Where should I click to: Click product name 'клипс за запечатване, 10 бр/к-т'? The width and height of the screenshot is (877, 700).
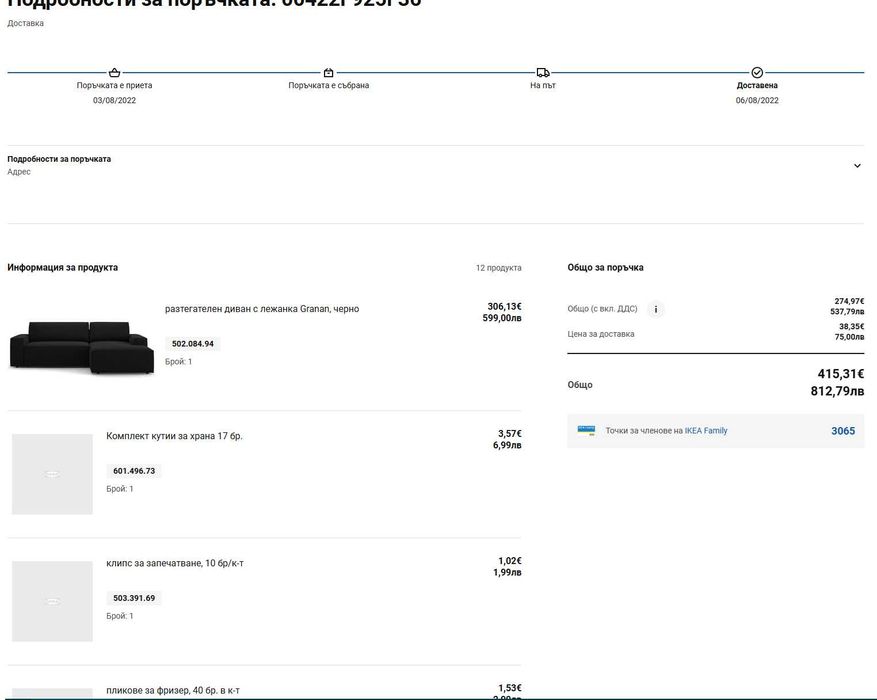175,563
